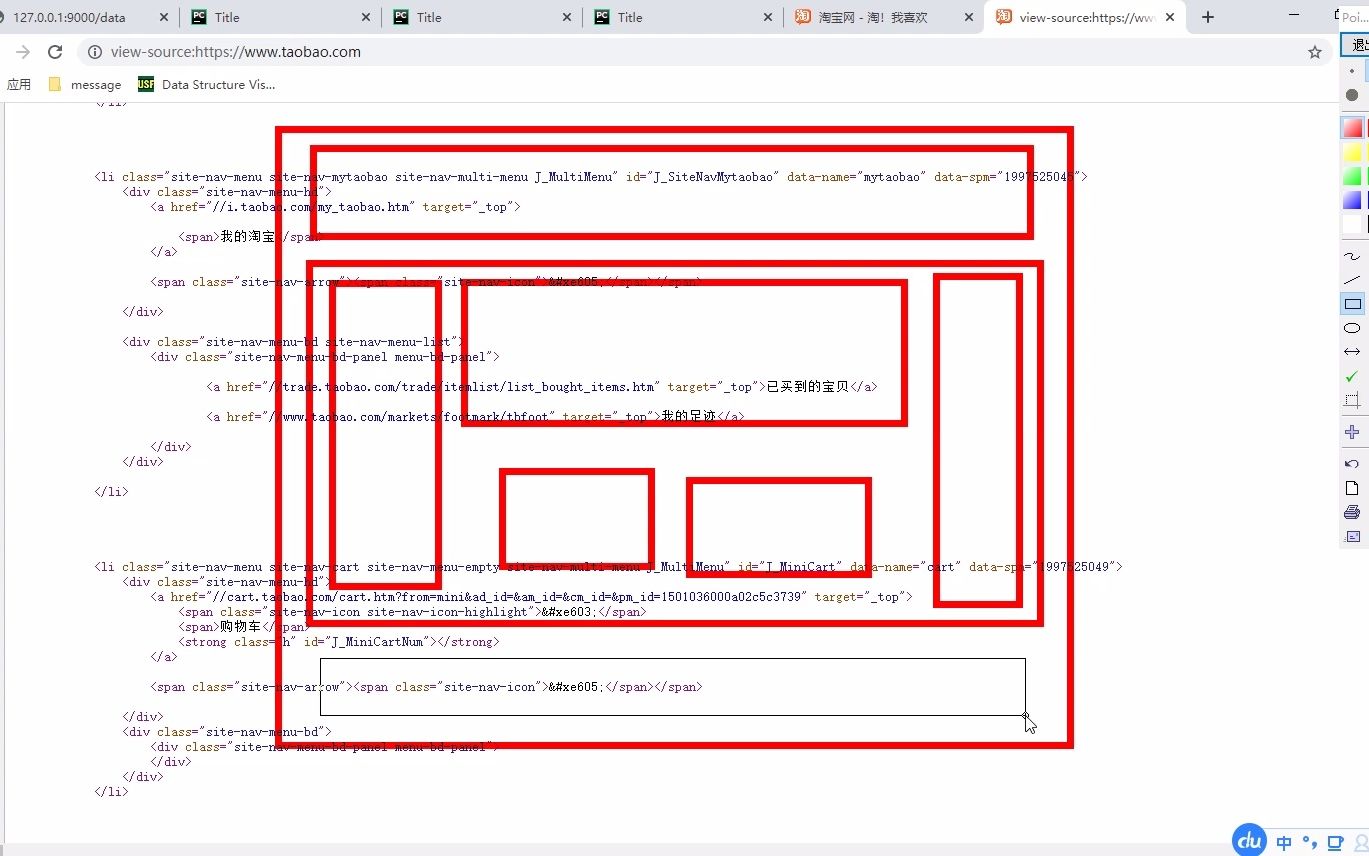Select the freehand curve drawing tool
1369x856 pixels.
click(1352, 257)
